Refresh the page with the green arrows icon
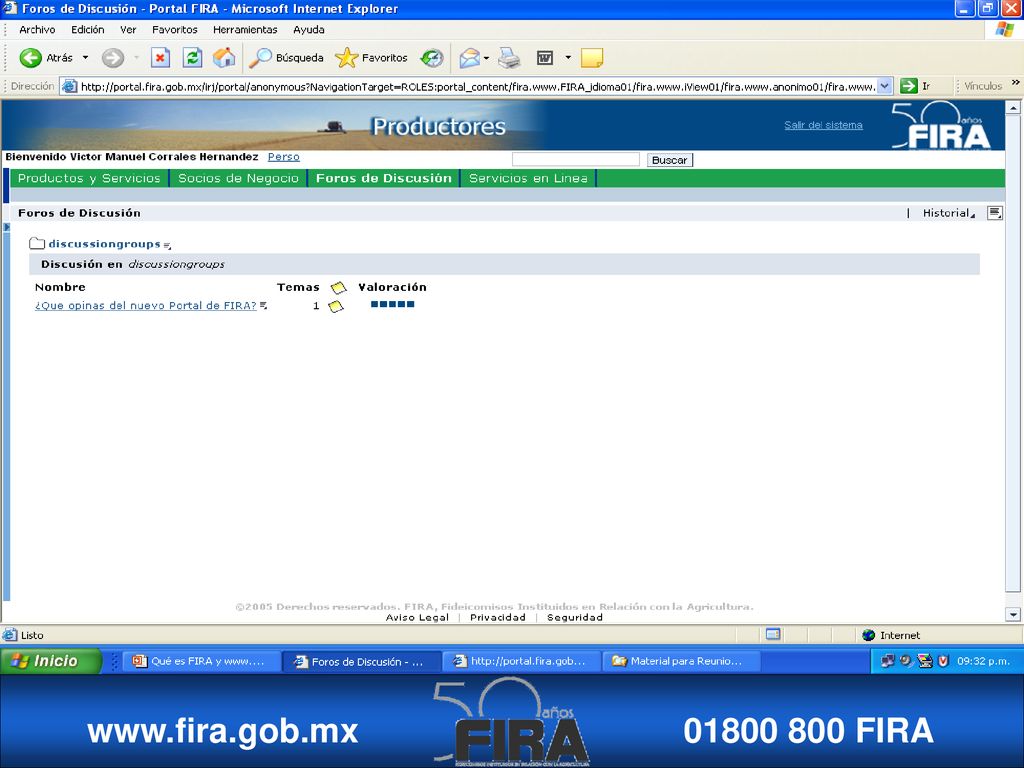1024x768 pixels. [x=192, y=58]
